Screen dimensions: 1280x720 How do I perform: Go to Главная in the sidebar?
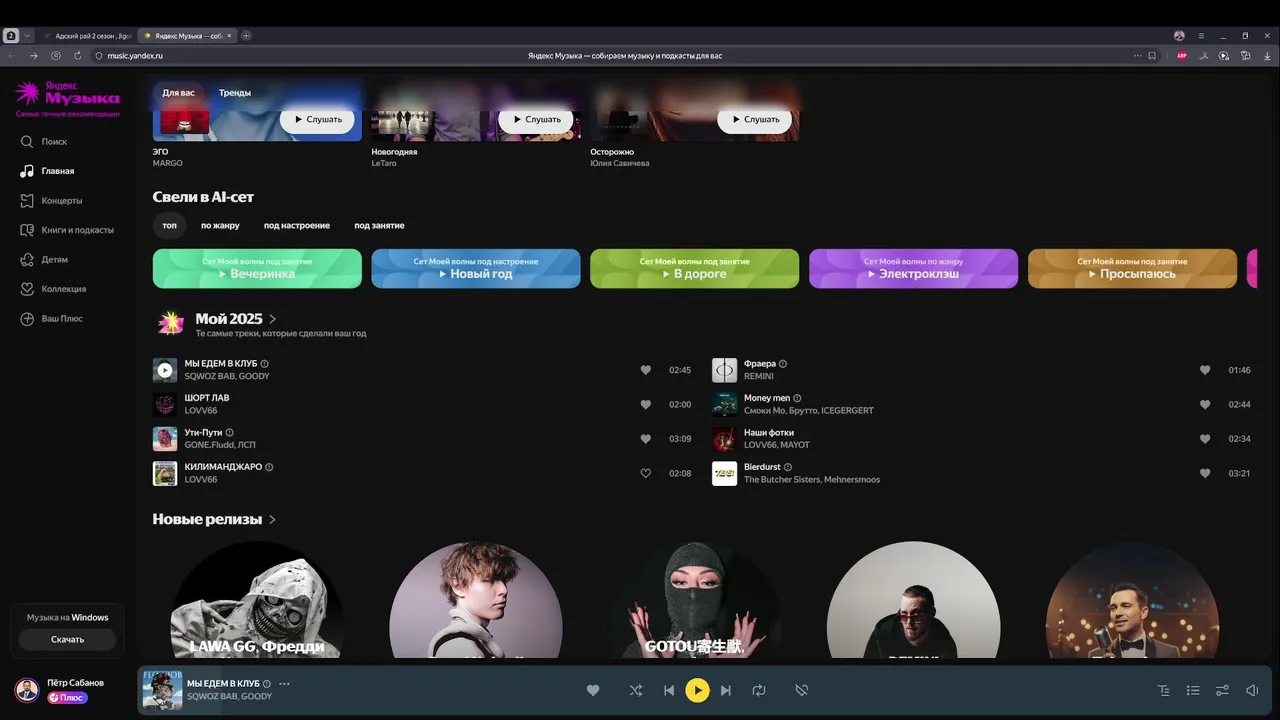47,171
